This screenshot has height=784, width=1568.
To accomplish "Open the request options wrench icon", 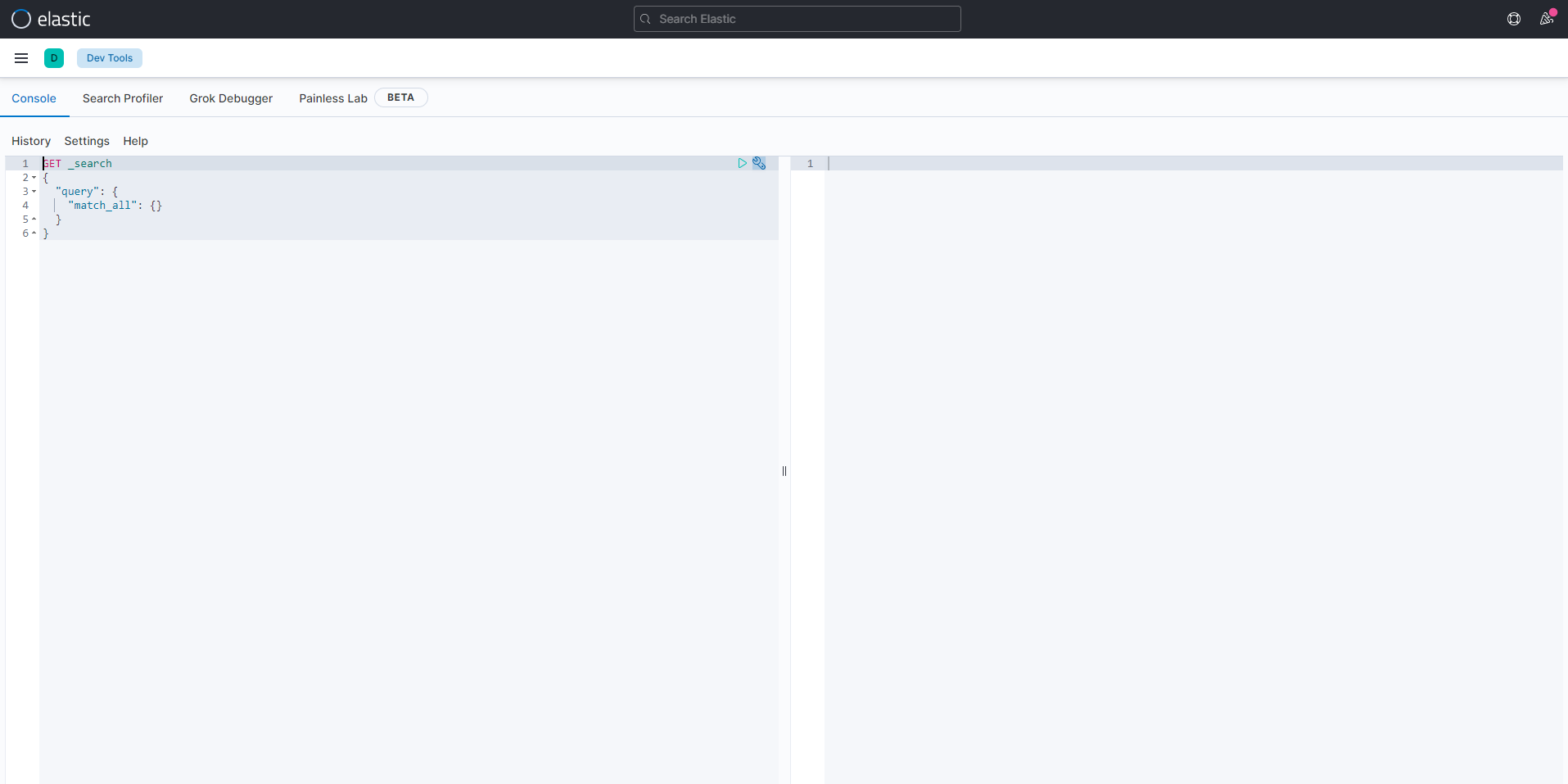I will pyautogui.click(x=759, y=163).
